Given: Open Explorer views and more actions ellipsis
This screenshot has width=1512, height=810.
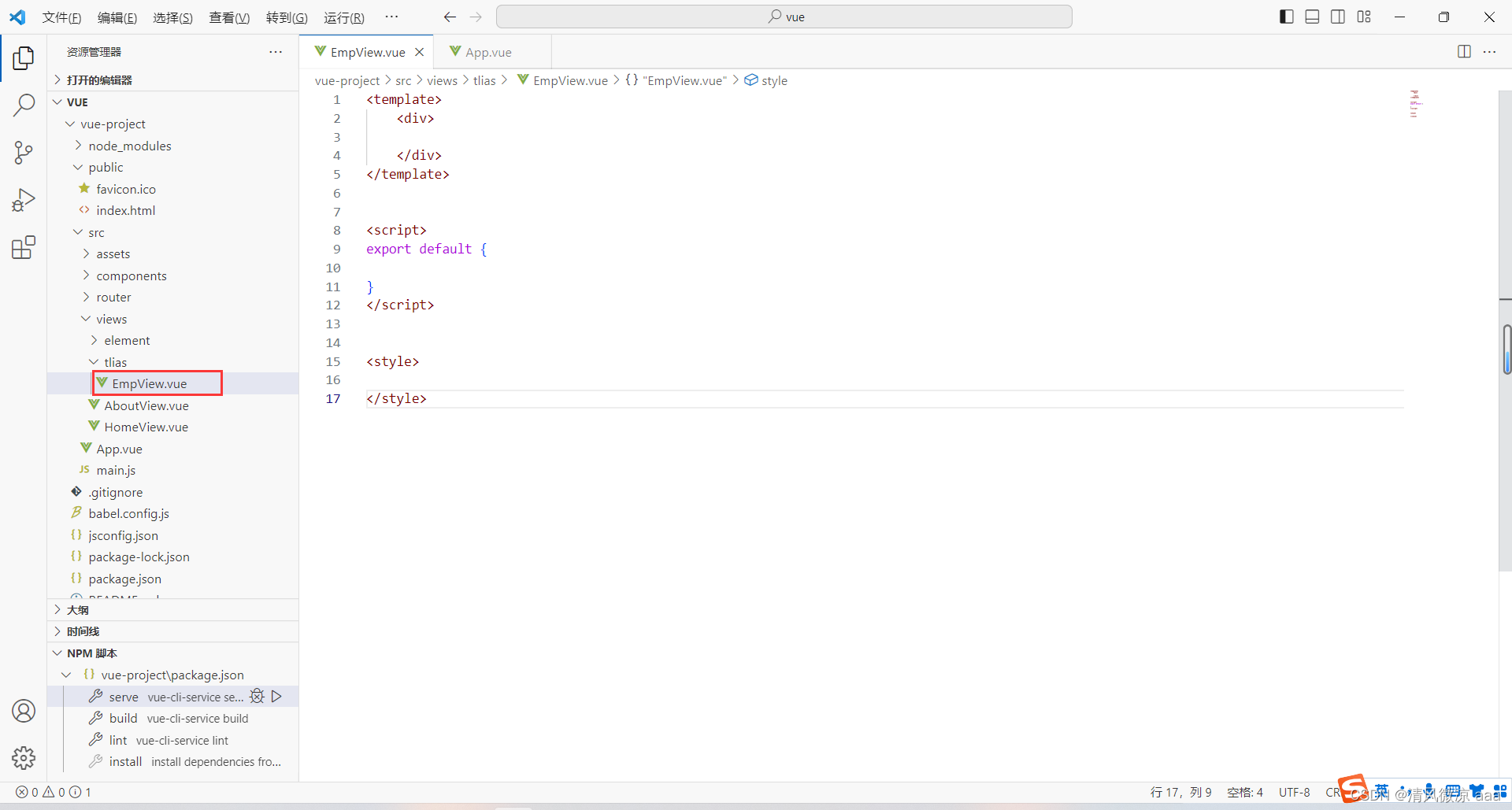Looking at the screenshot, I should [276, 51].
